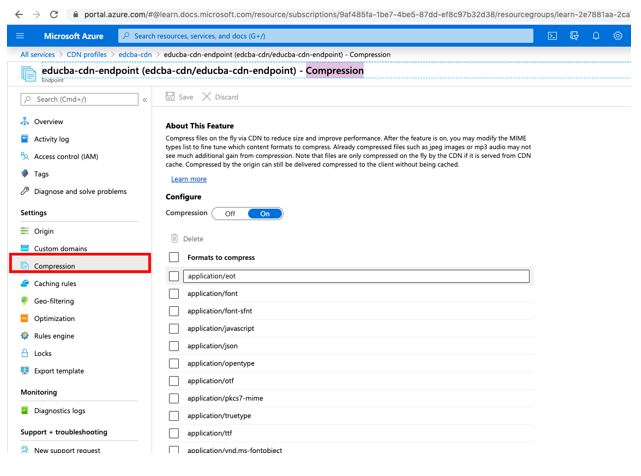Click the Save disk icon
The height and width of the screenshot is (476, 641).
[x=170, y=97]
